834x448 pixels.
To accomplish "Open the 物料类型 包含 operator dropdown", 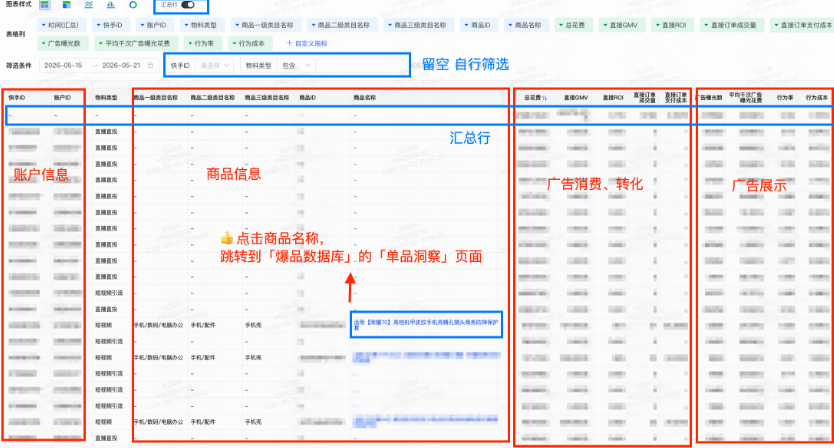I will tap(296, 65).
